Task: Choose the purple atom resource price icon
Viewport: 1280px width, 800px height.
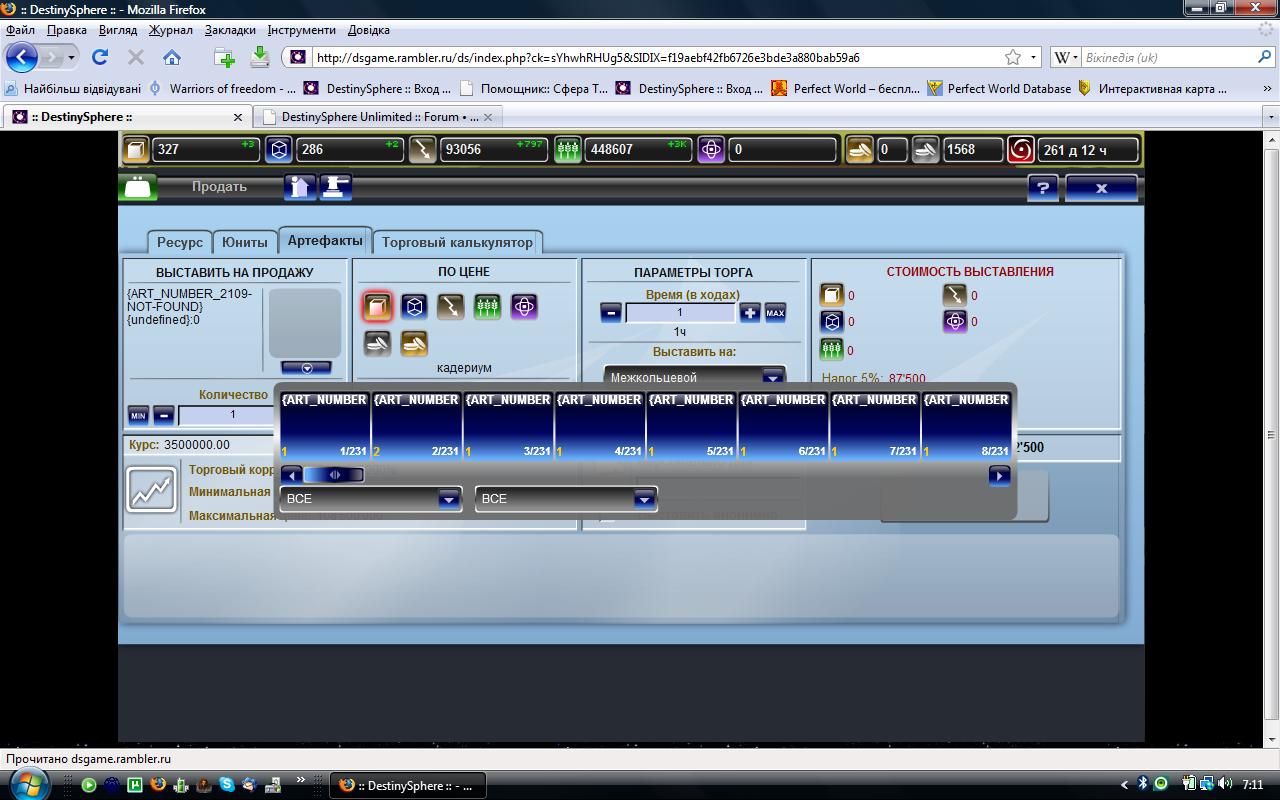Action: pos(524,306)
